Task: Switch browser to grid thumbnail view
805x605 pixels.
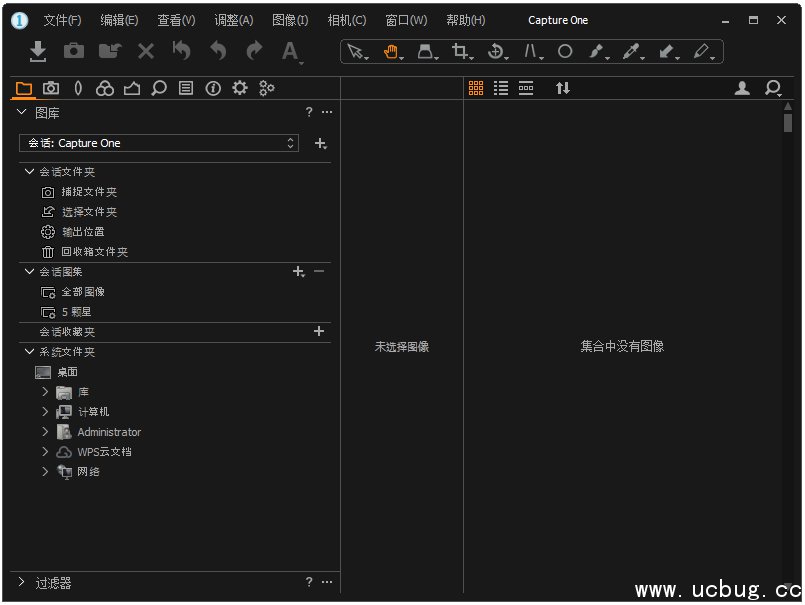Action: [x=476, y=88]
